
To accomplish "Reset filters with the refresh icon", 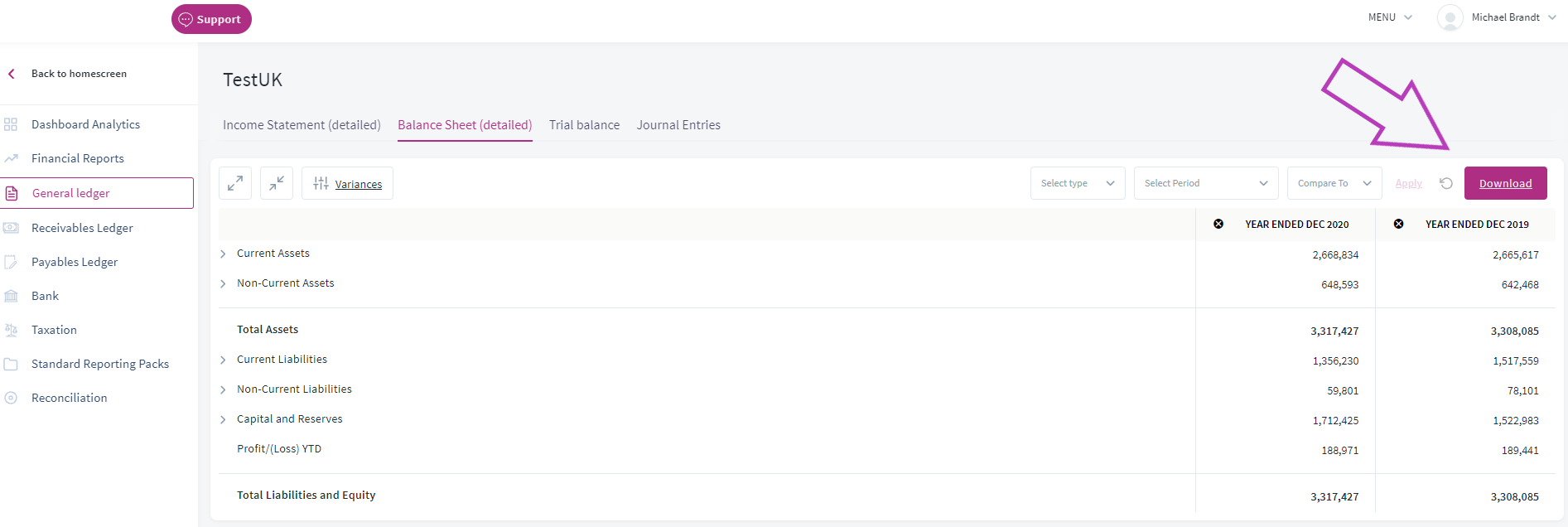I will click(1446, 183).
